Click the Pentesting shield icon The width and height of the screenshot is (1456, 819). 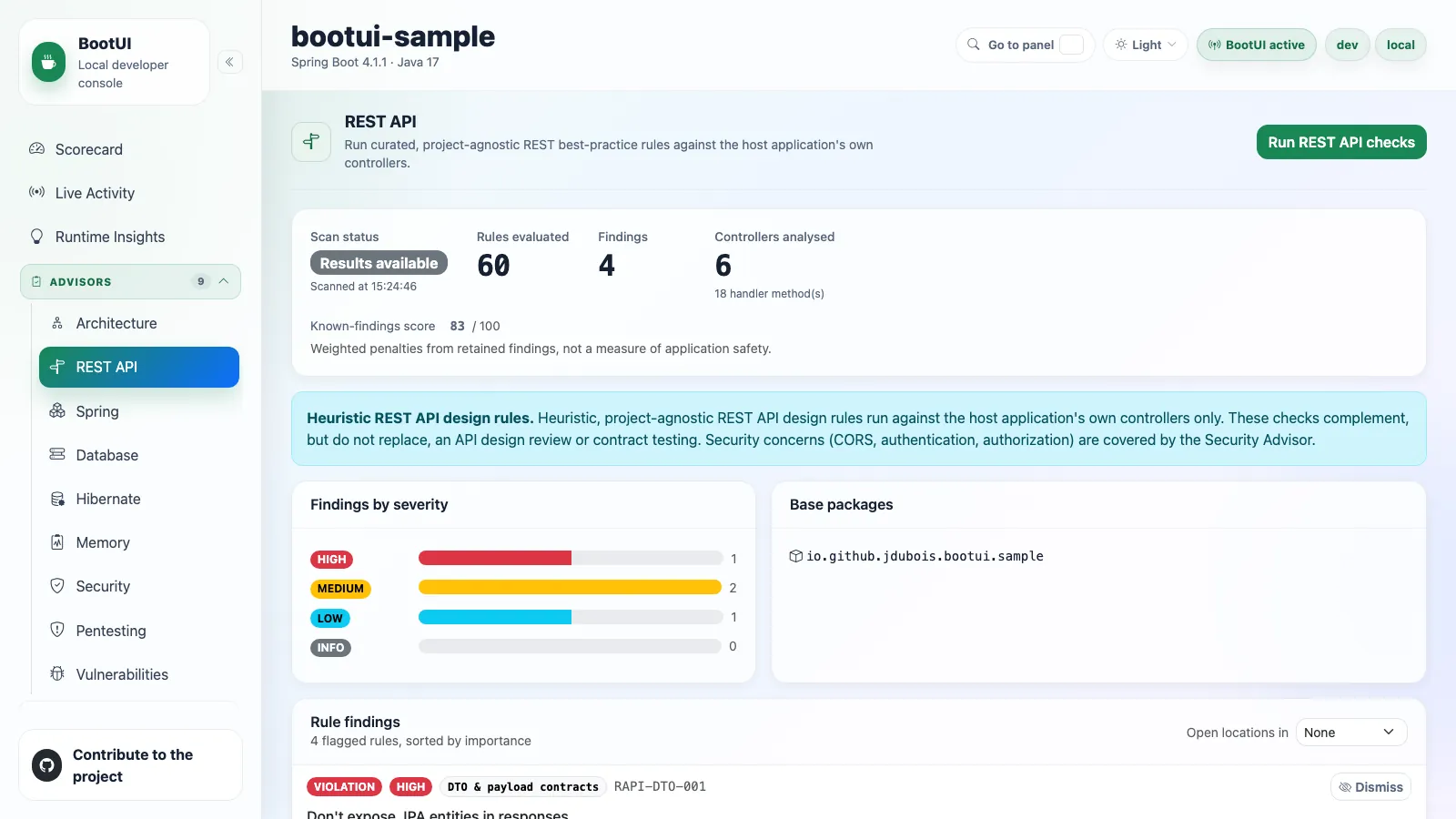[57, 630]
